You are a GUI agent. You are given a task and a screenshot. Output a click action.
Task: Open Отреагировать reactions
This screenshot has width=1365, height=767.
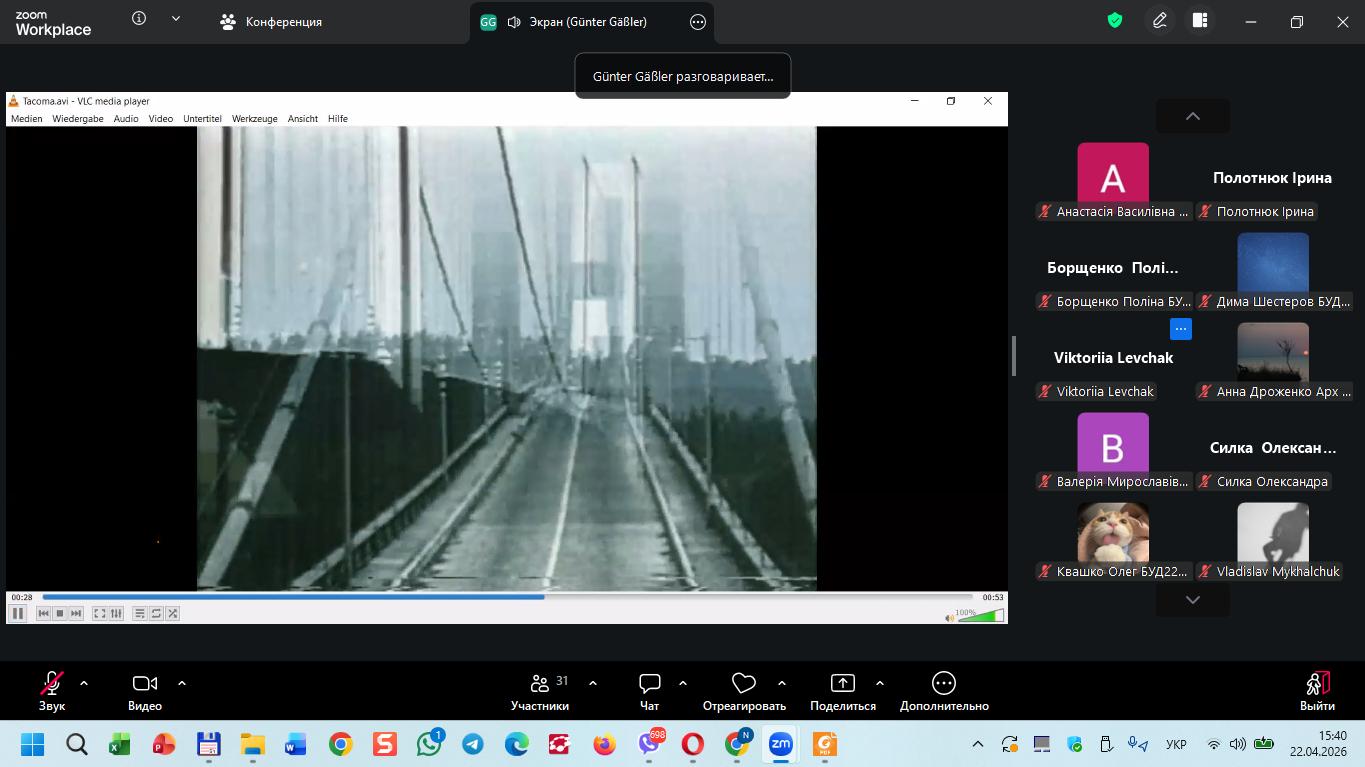point(744,691)
